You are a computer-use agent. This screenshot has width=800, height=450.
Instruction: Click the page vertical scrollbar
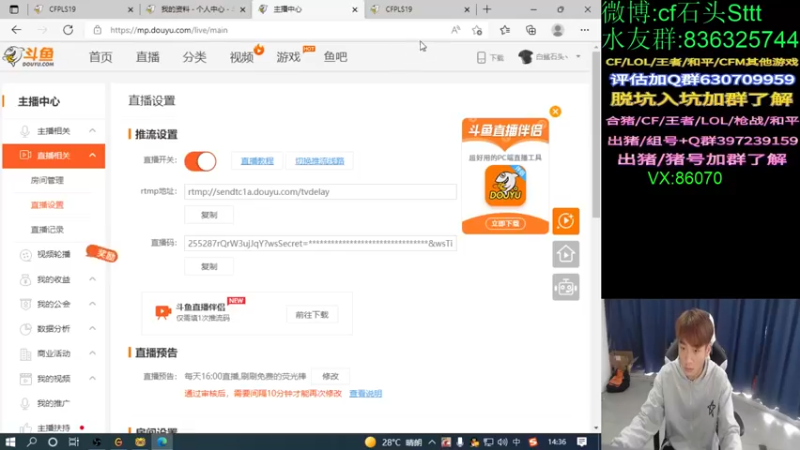coord(596,135)
